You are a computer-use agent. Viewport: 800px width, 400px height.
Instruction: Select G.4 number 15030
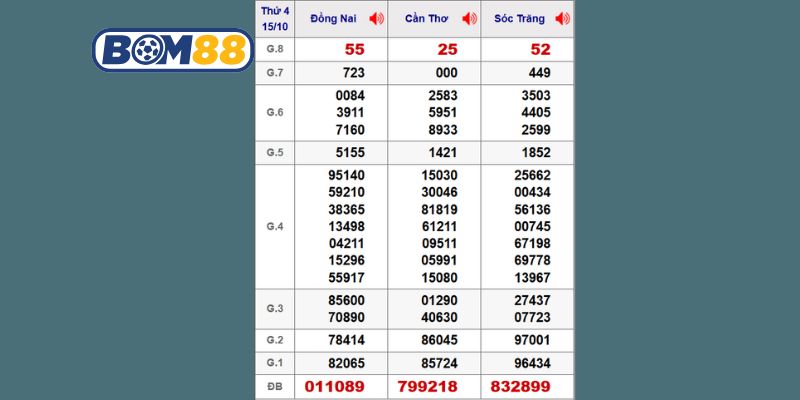click(440, 176)
